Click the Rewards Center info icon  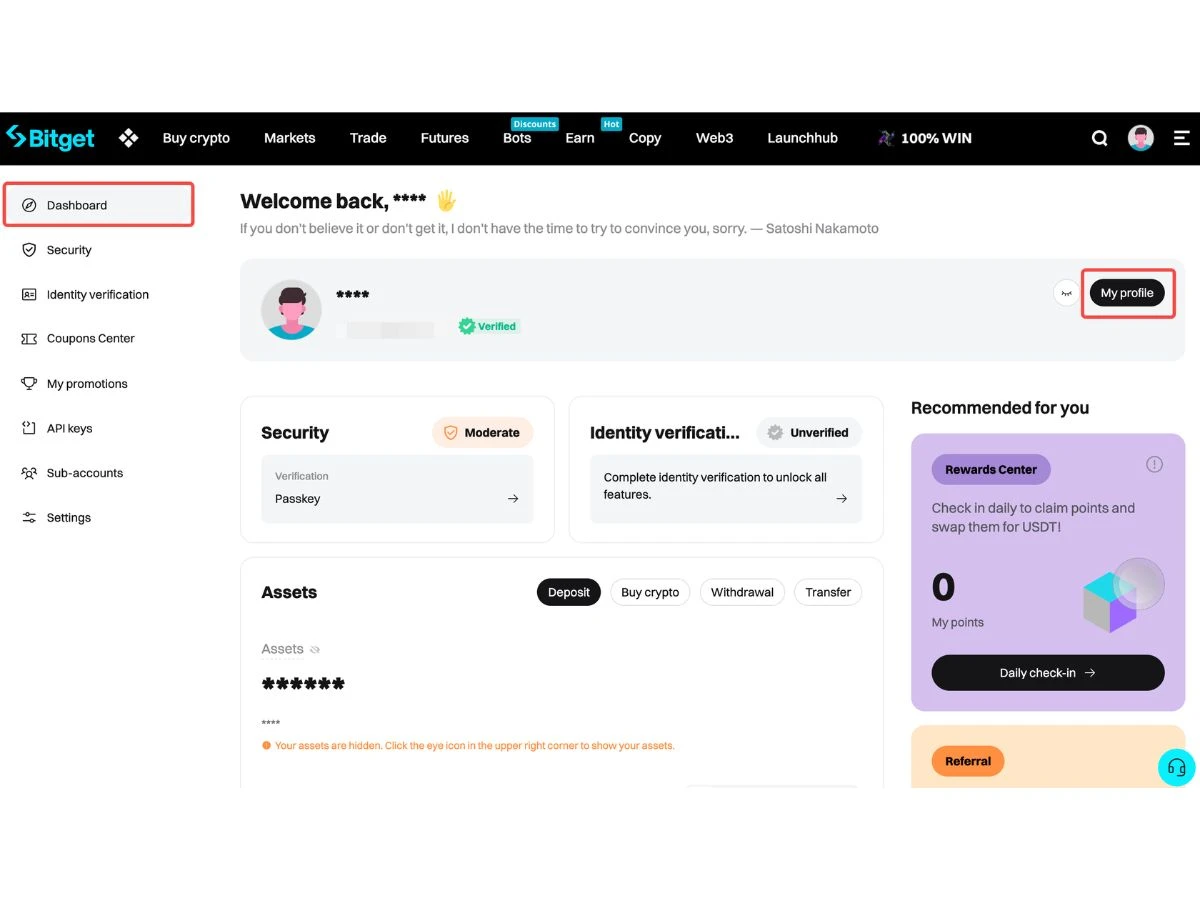point(1154,464)
